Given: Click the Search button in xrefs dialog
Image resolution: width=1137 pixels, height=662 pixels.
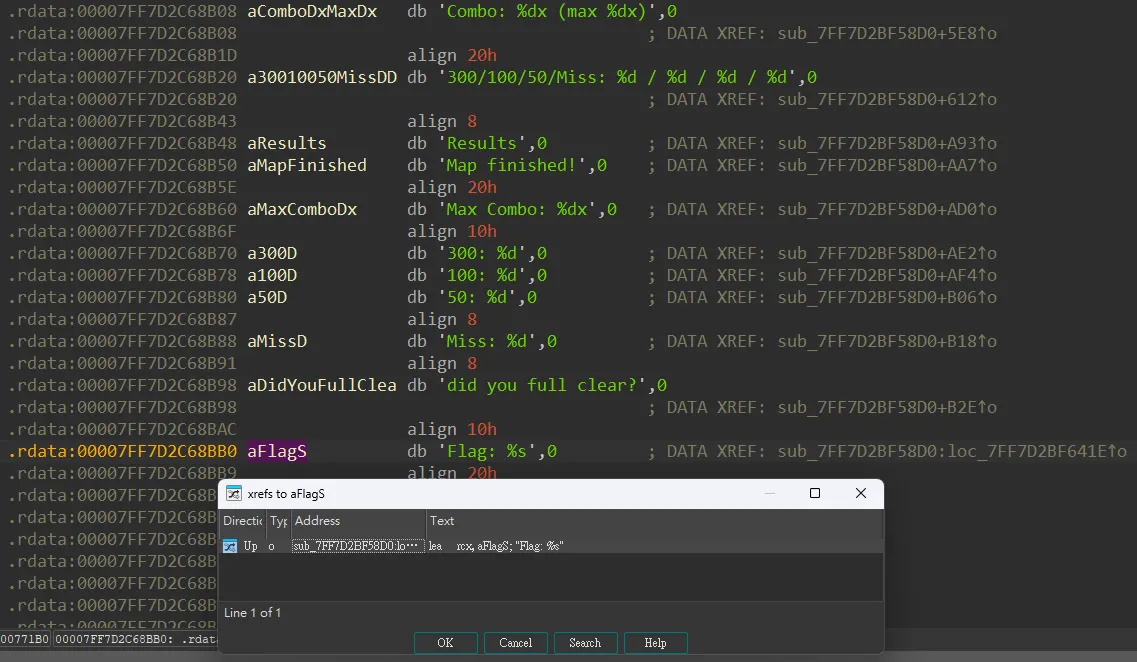Looking at the screenshot, I should [x=585, y=643].
